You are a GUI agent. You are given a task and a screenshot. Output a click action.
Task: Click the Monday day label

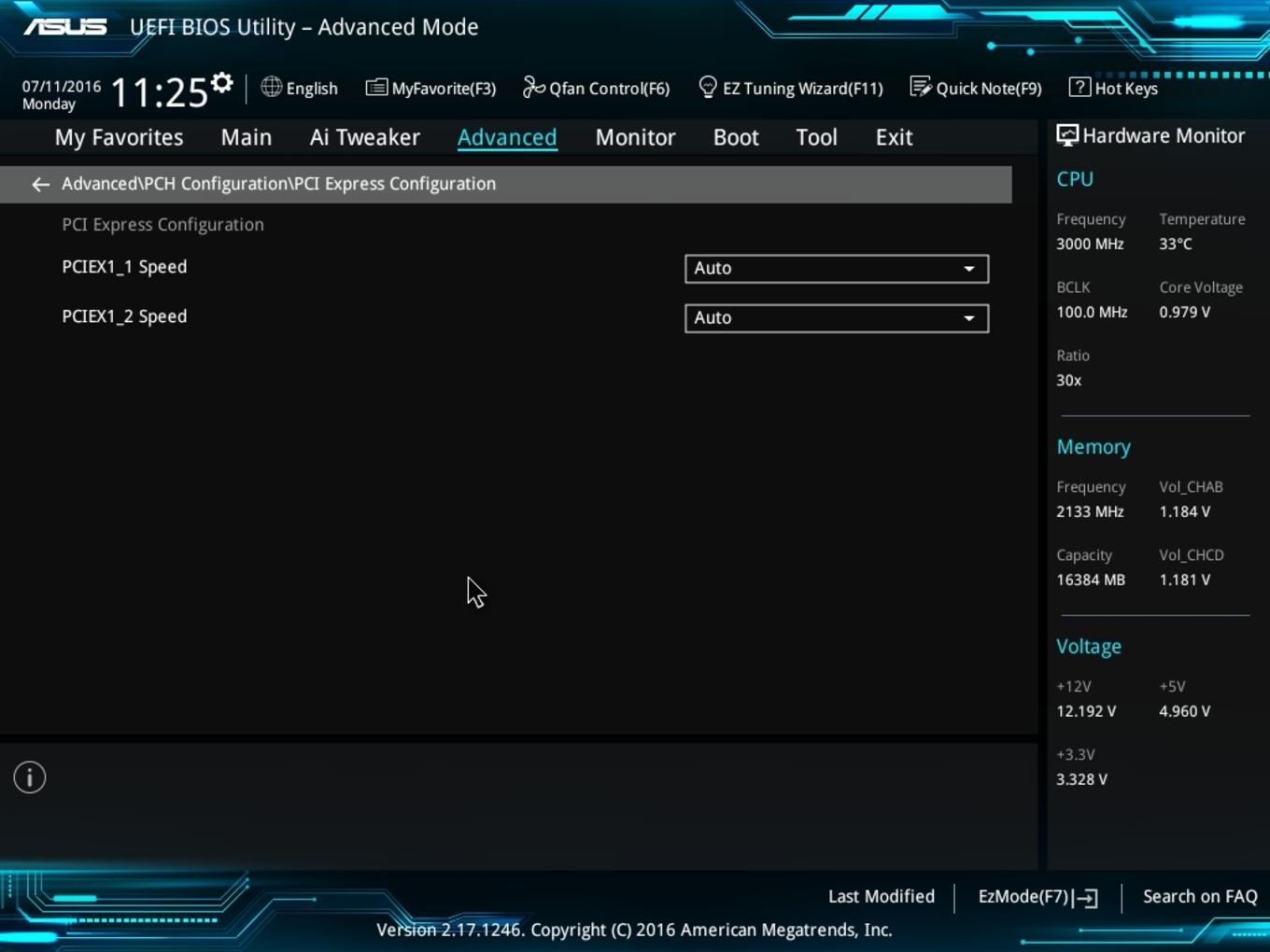point(49,105)
